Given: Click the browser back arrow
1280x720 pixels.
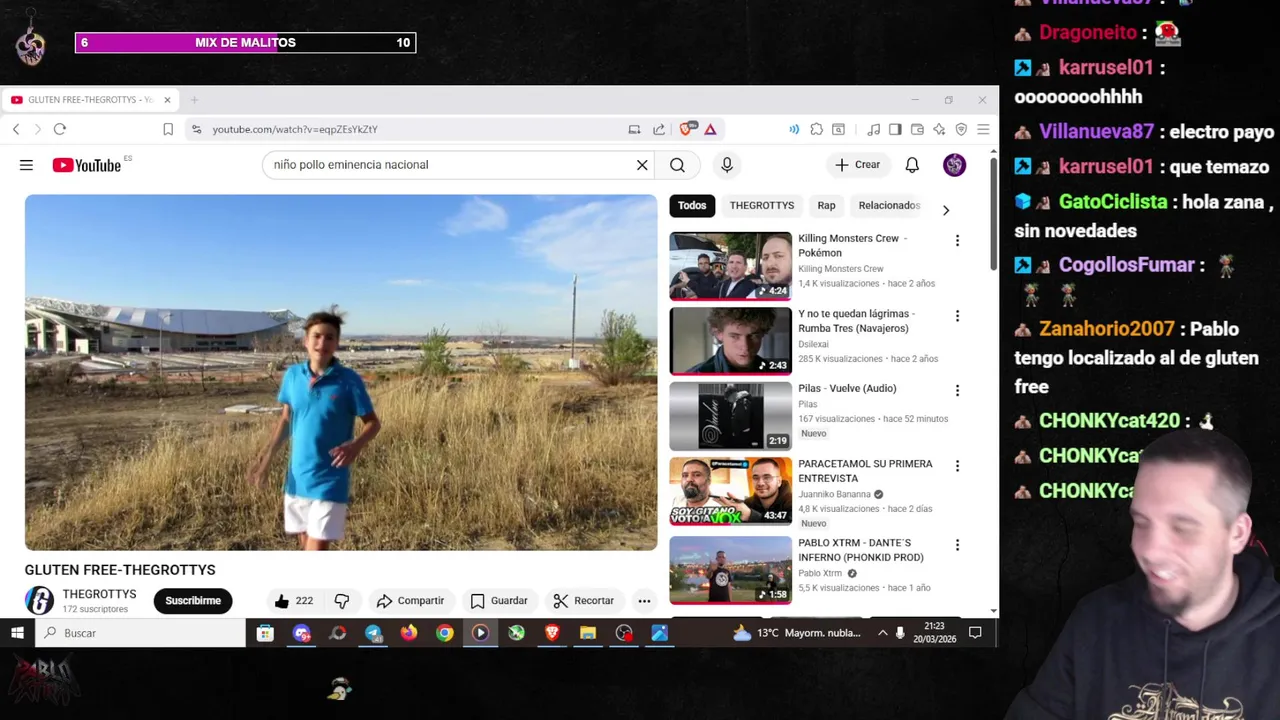Looking at the screenshot, I should click(x=16, y=129).
